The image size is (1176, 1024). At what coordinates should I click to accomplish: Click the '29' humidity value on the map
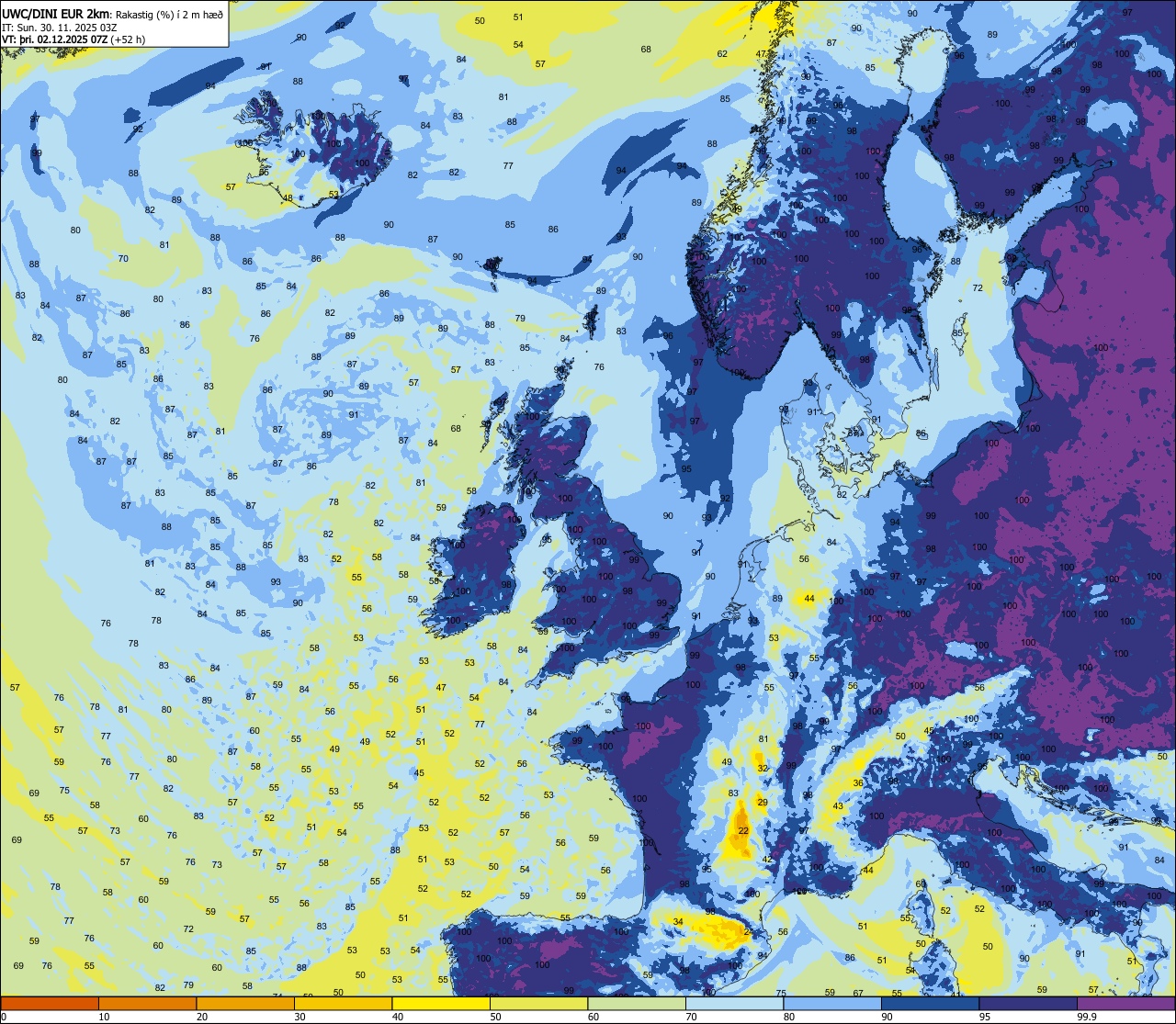point(762,802)
